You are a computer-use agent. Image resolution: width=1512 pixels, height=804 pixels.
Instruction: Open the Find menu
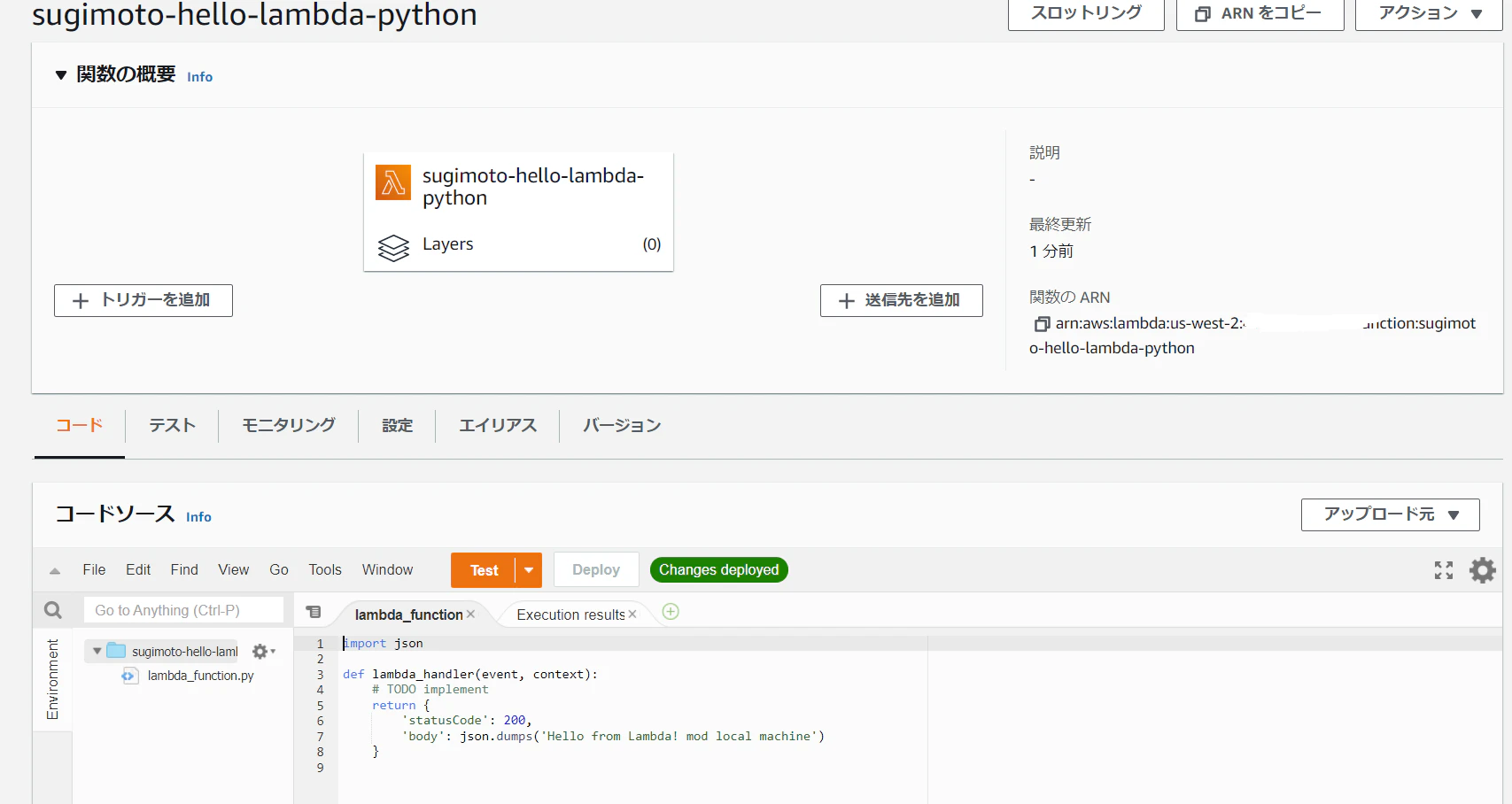[184, 570]
